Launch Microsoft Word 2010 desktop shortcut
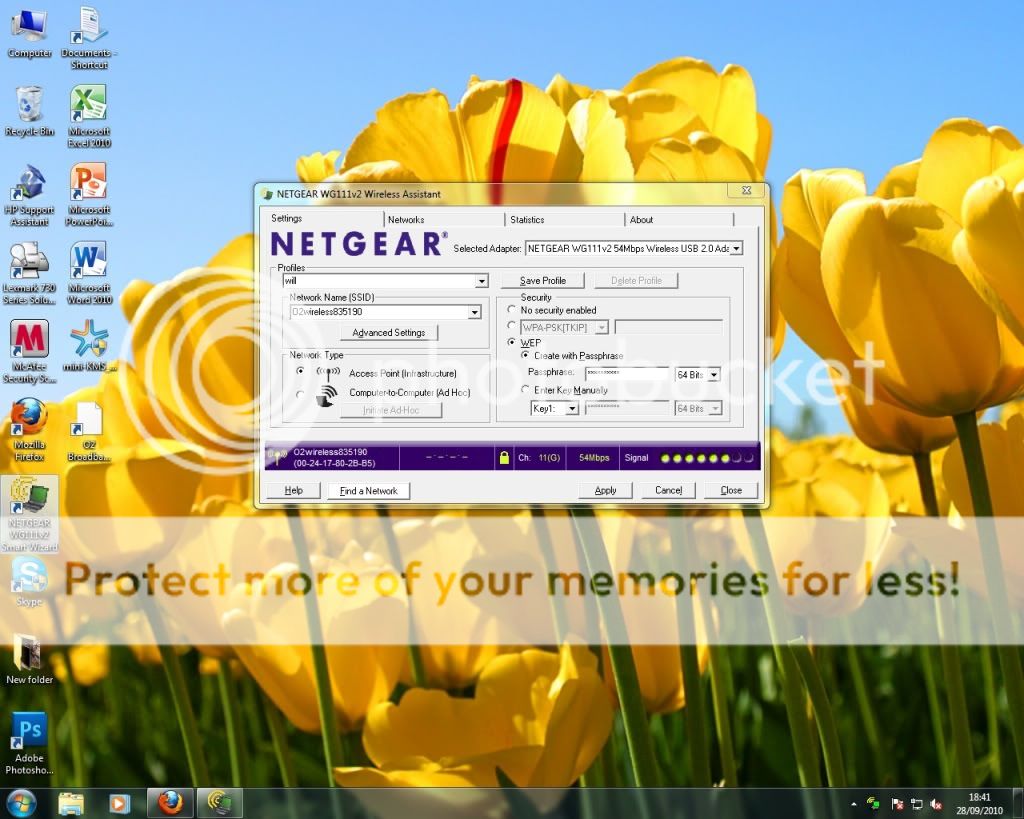Screen dimensions: 1024x819 (x=89, y=273)
